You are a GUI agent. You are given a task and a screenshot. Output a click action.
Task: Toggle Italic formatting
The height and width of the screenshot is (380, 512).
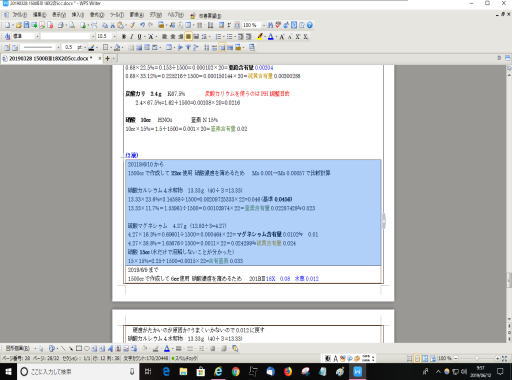[131, 36]
